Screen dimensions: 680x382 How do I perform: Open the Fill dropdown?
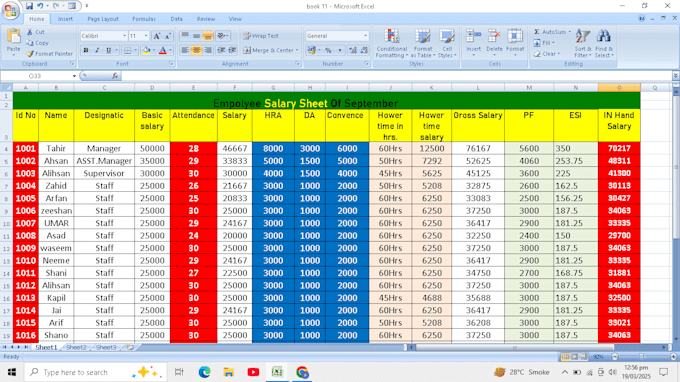point(544,43)
